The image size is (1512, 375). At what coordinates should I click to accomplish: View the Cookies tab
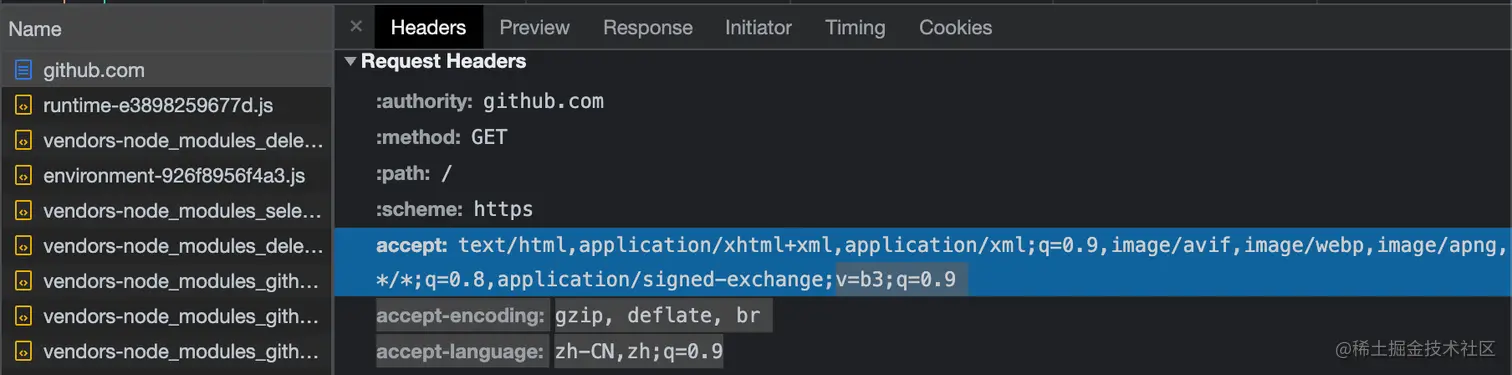point(955,27)
